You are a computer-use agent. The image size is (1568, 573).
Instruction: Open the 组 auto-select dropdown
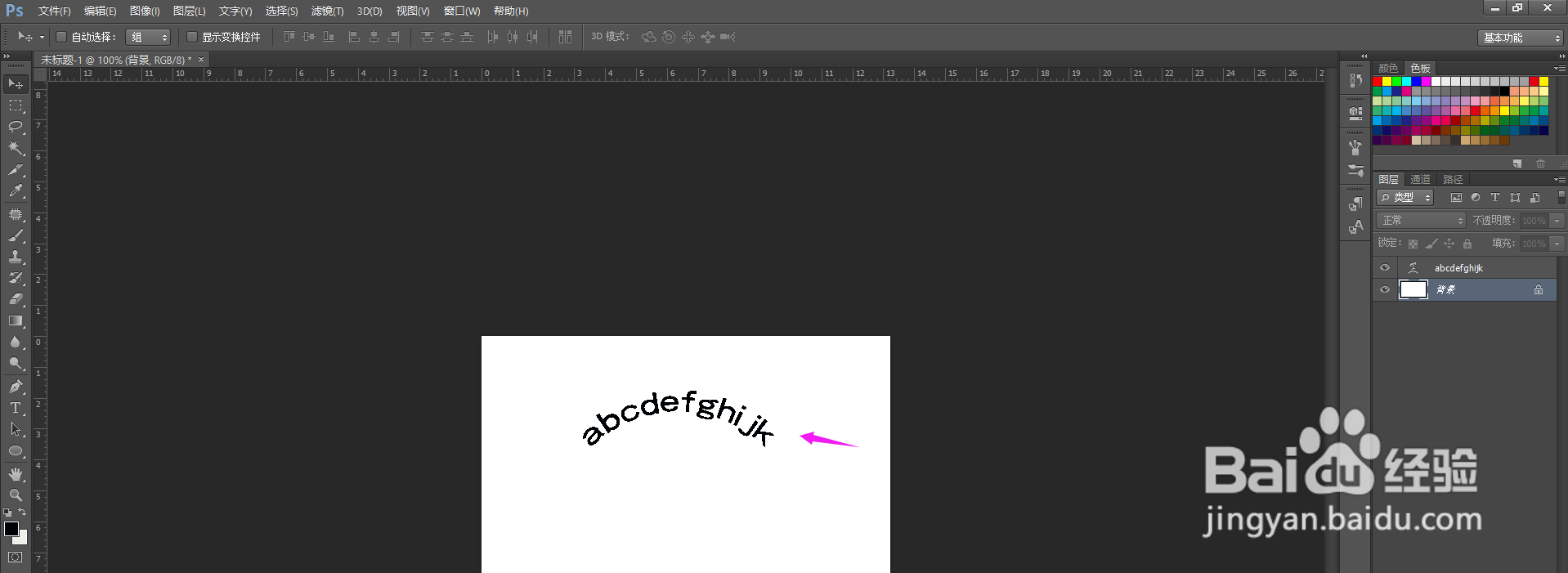click(148, 37)
